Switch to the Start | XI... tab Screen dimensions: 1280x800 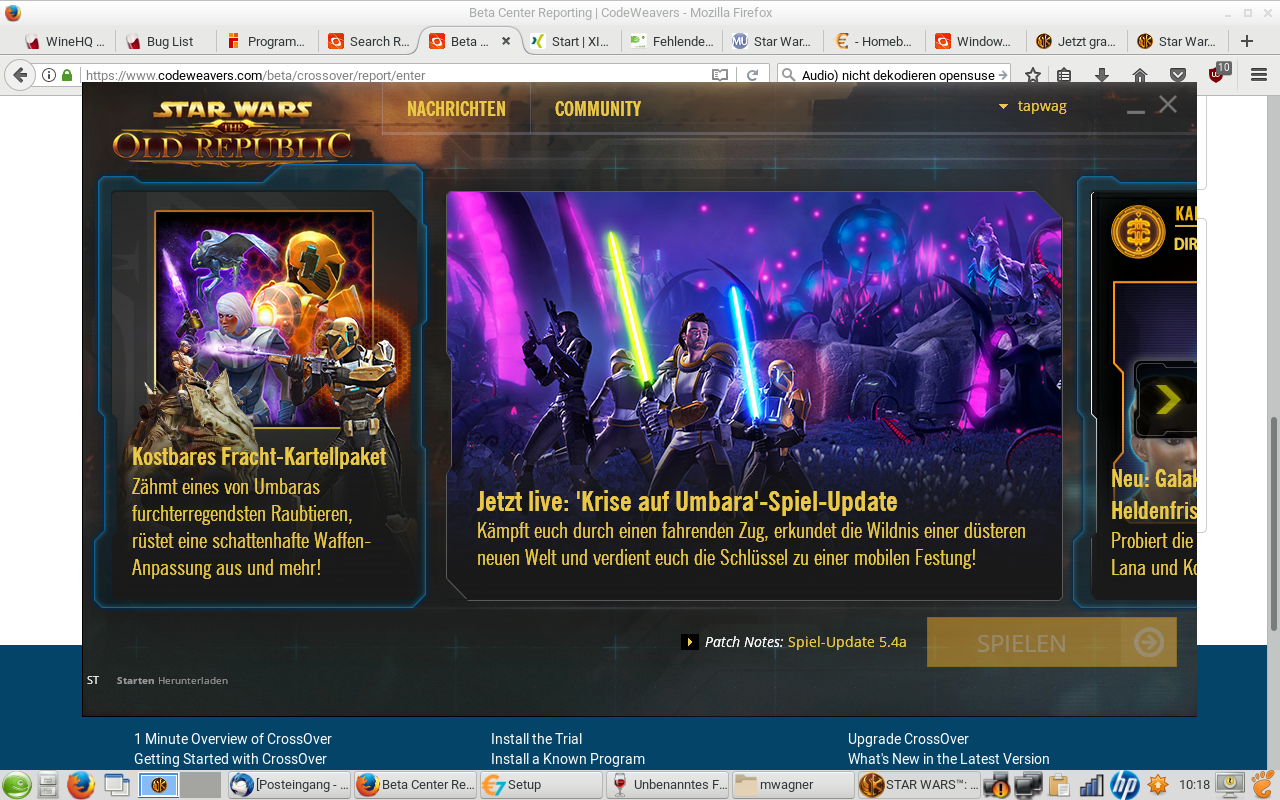[570, 41]
